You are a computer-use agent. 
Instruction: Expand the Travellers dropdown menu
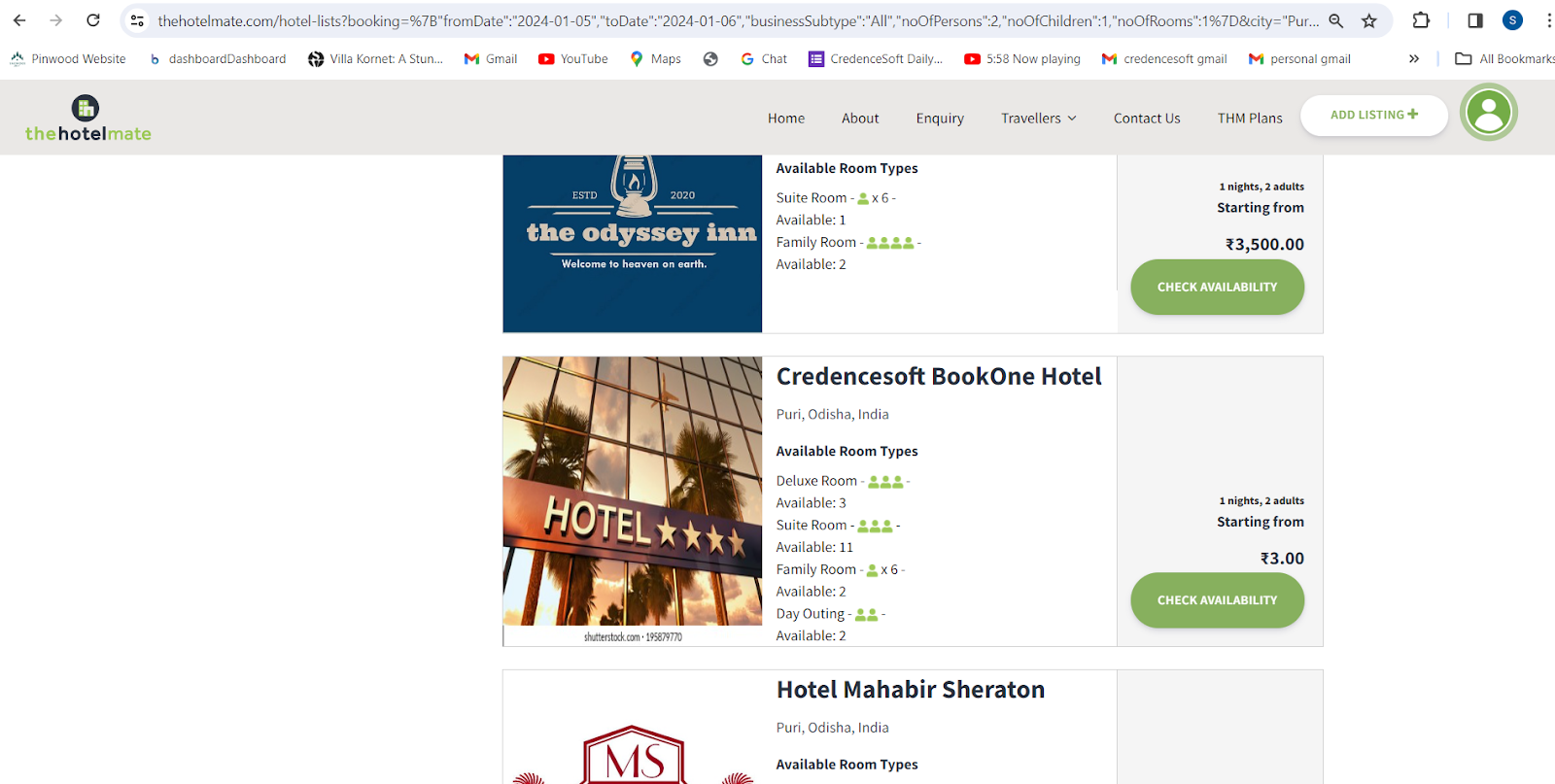pos(1039,119)
